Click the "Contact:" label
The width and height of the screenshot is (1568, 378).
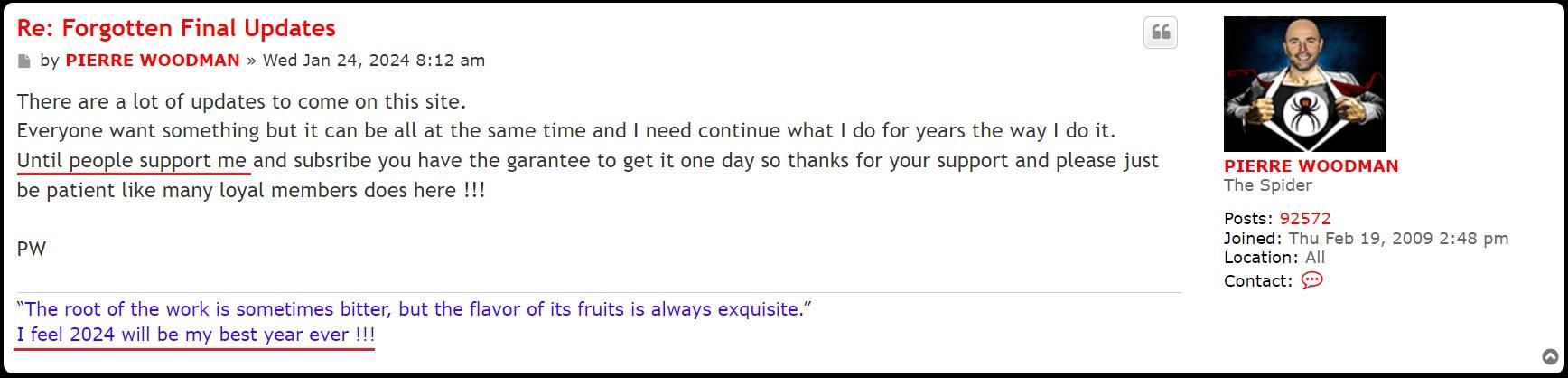coord(1258,281)
